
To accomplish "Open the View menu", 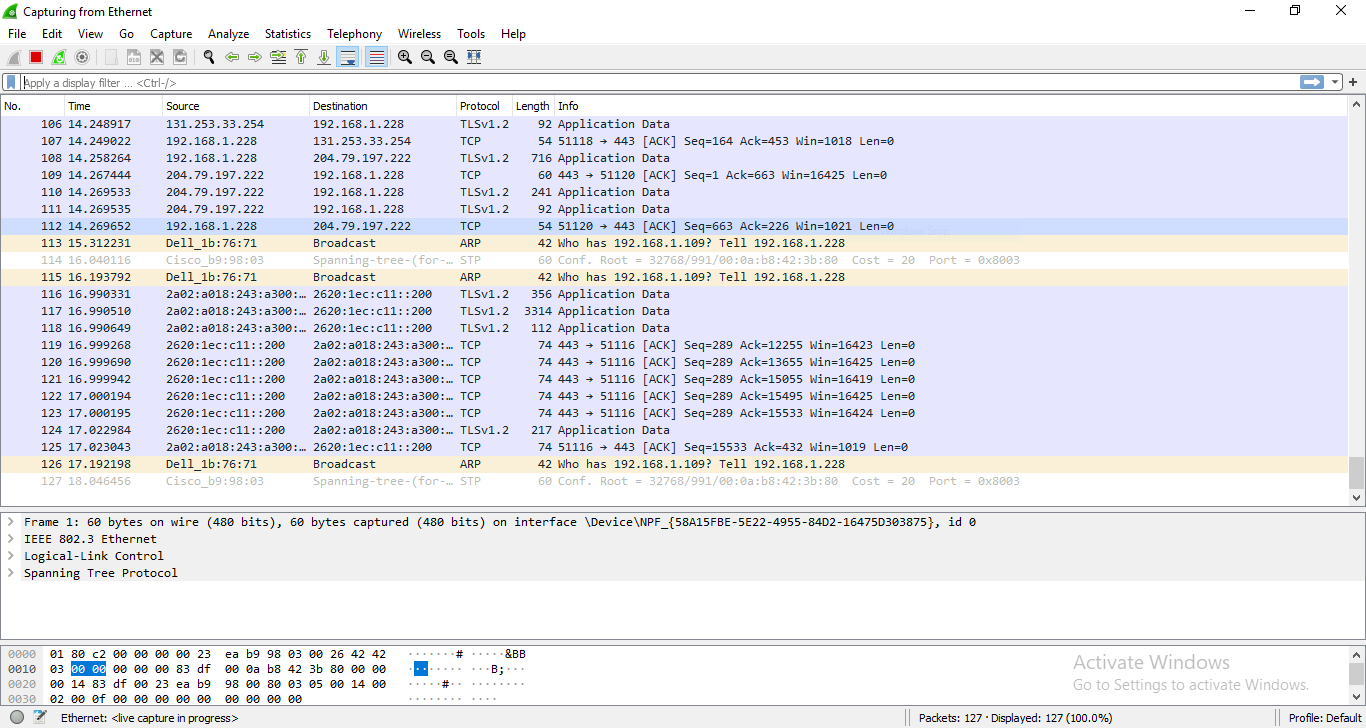I will coord(90,34).
